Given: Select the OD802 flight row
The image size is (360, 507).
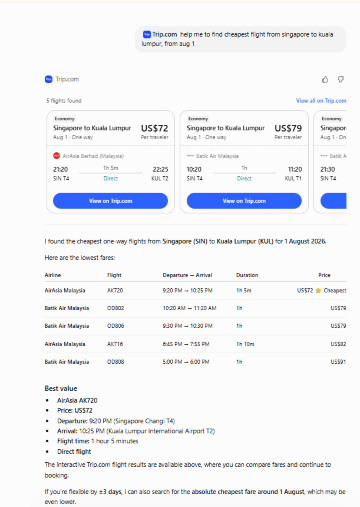Looking at the screenshot, I should (x=195, y=308).
